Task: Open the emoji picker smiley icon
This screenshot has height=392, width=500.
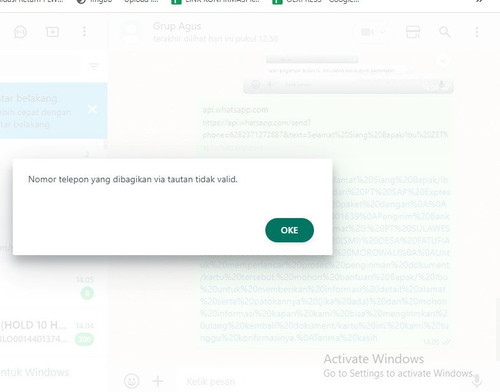Action: (131, 381)
